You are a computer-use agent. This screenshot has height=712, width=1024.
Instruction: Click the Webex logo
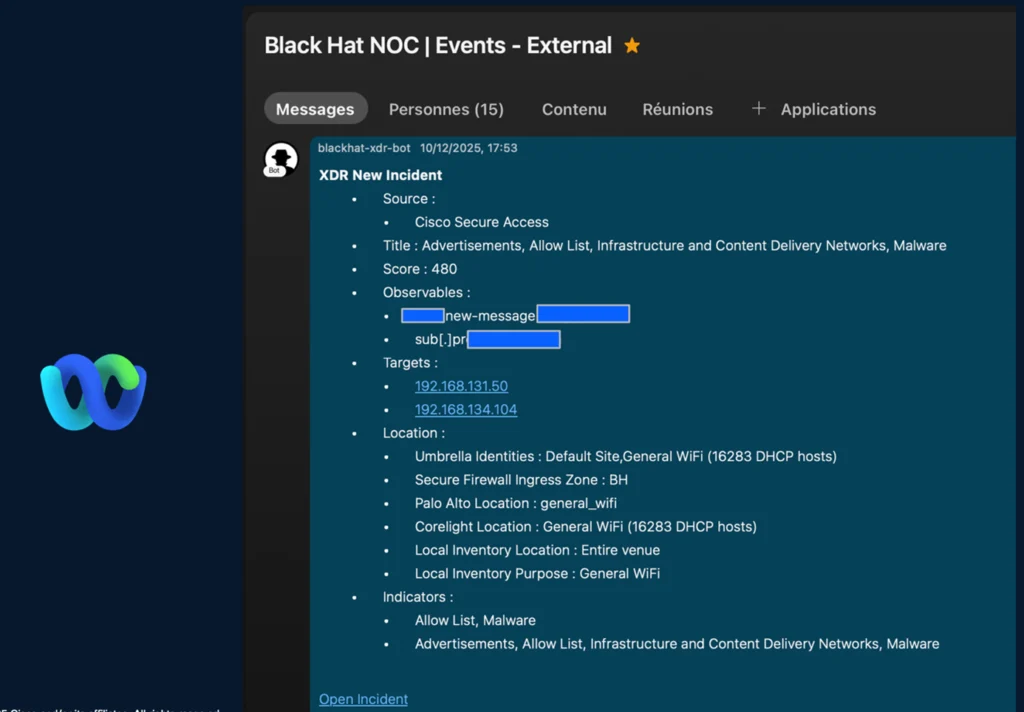click(x=93, y=391)
